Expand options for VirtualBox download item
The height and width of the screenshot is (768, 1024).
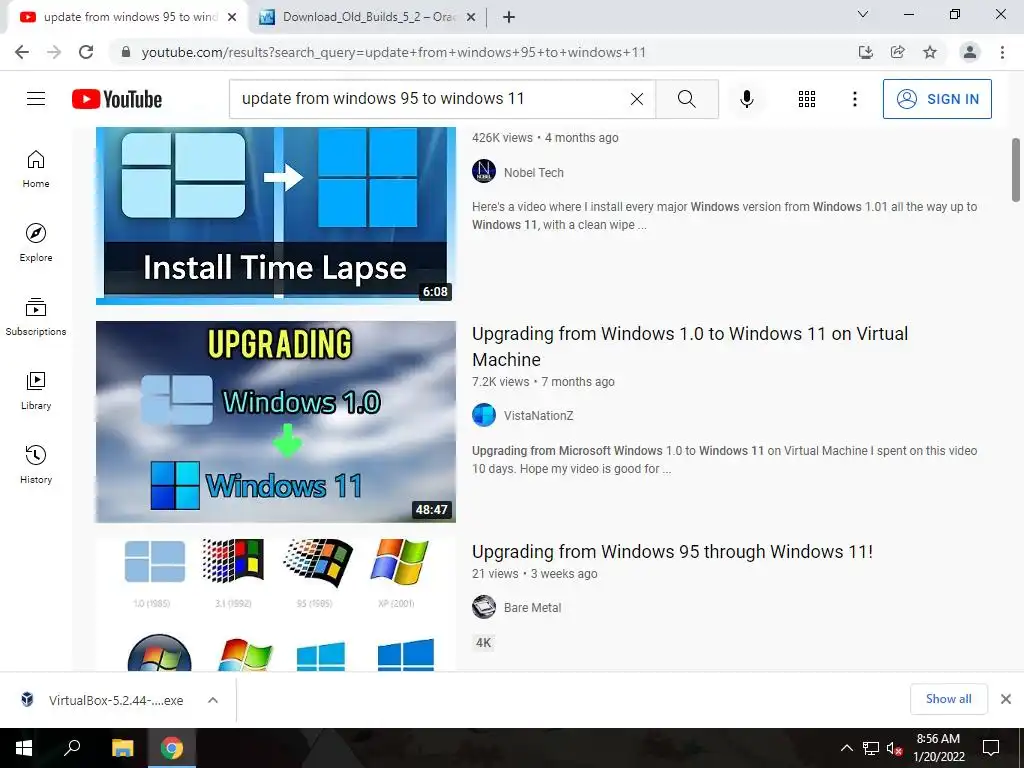point(212,700)
